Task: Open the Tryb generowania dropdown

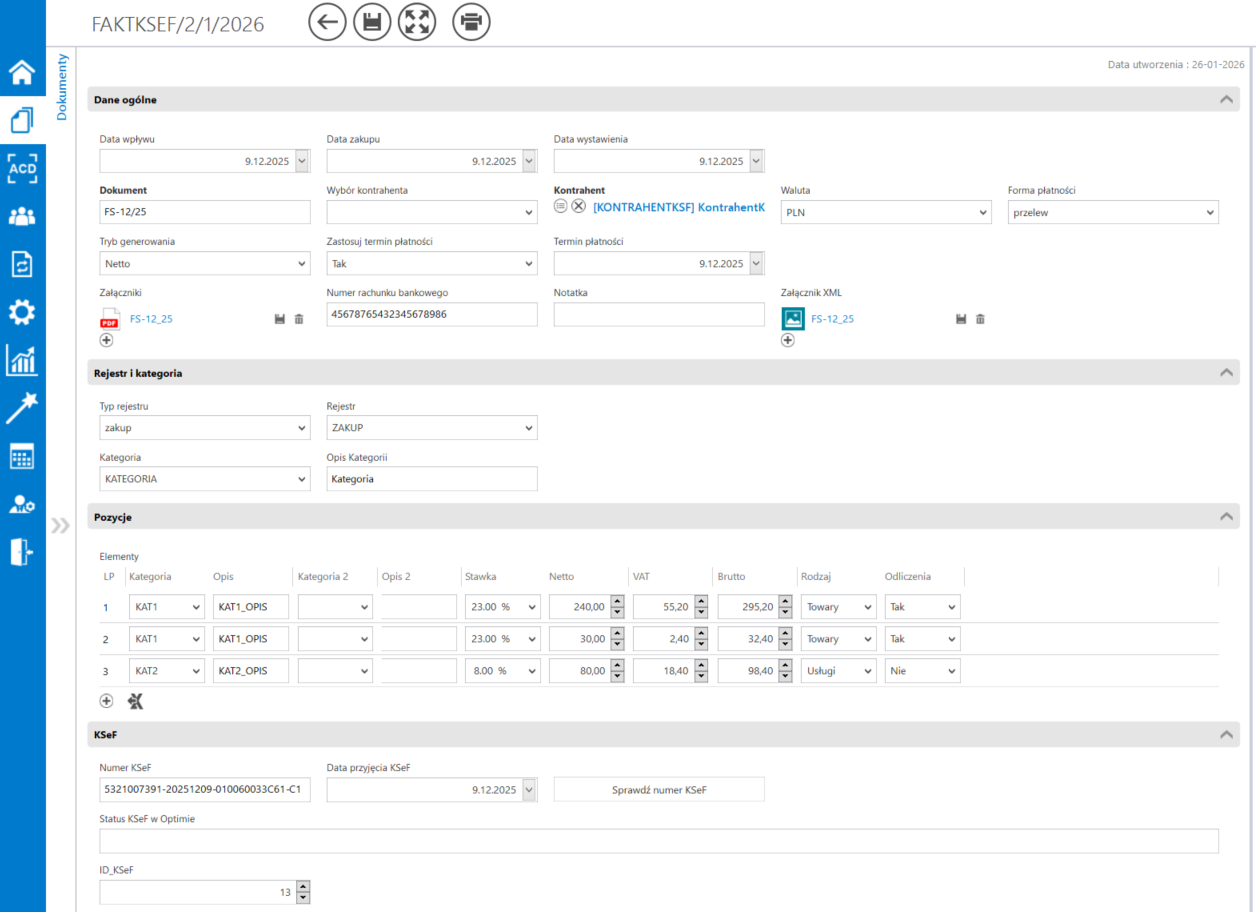Action: click(205, 264)
